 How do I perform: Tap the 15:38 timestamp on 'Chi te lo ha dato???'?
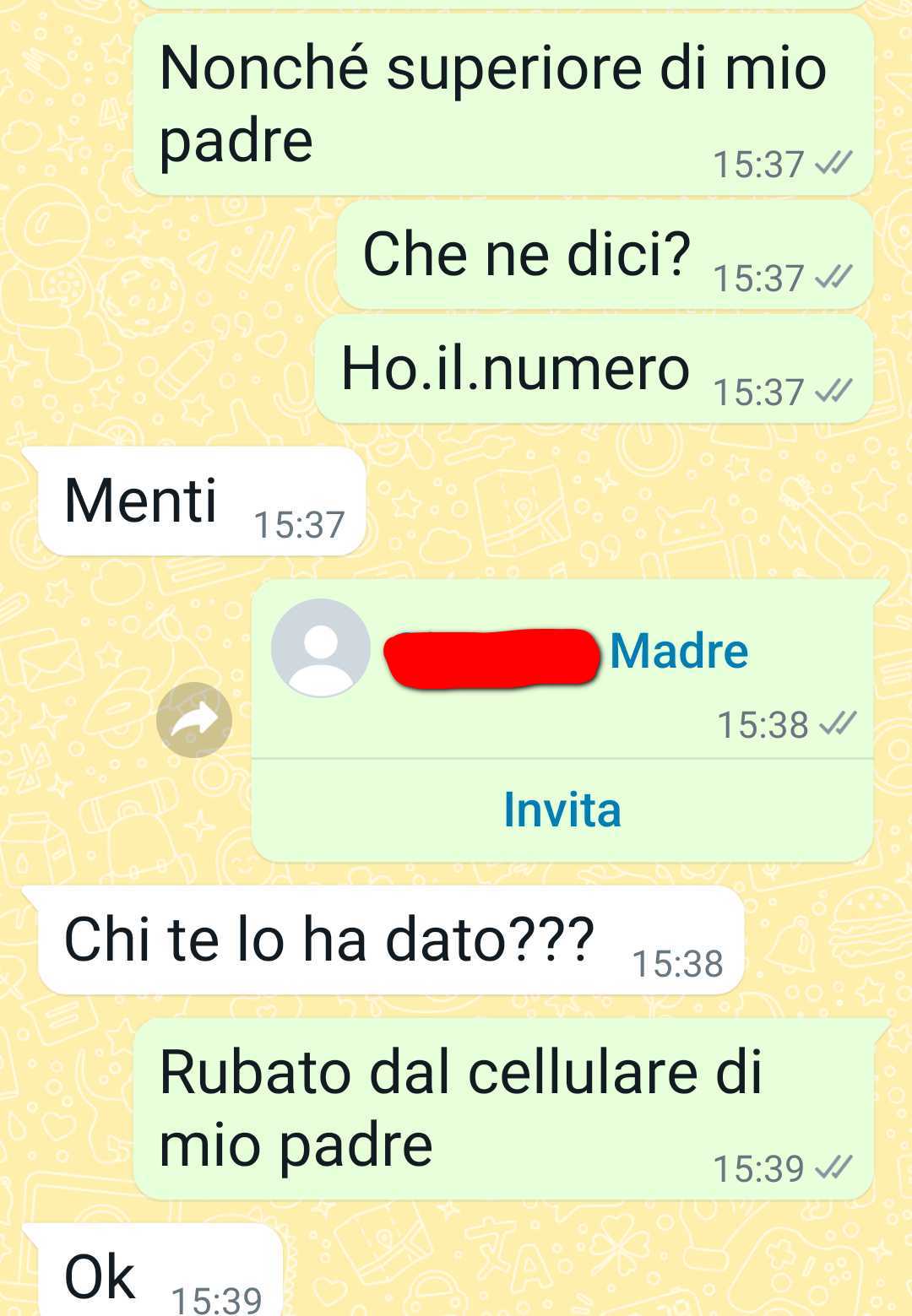[678, 963]
